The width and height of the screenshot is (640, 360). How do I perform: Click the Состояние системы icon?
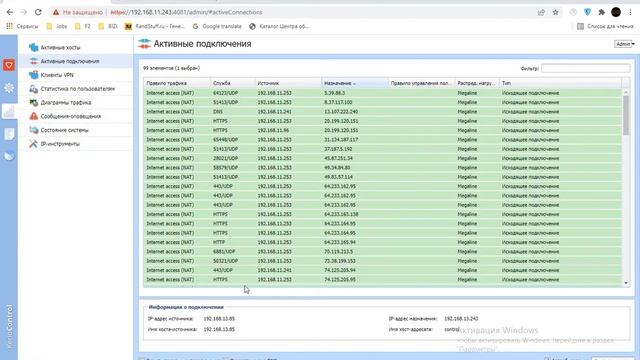coord(33,130)
